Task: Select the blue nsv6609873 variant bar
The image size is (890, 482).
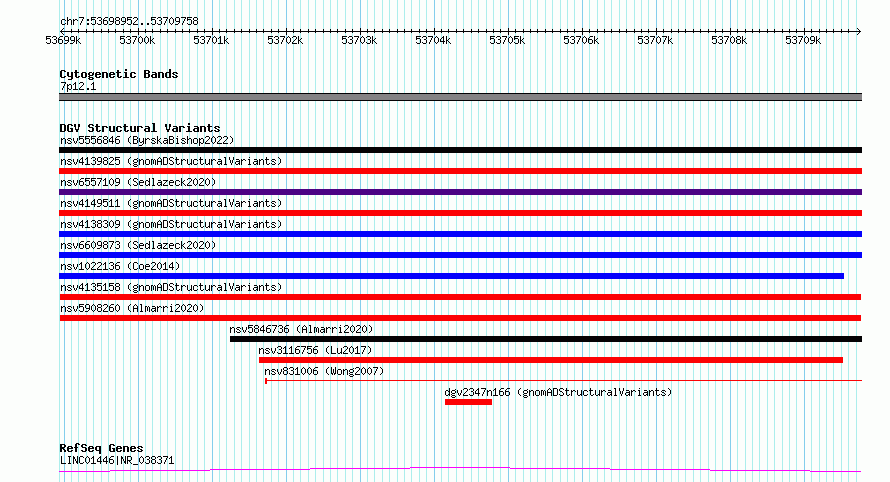Action: (x=460, y=255)
